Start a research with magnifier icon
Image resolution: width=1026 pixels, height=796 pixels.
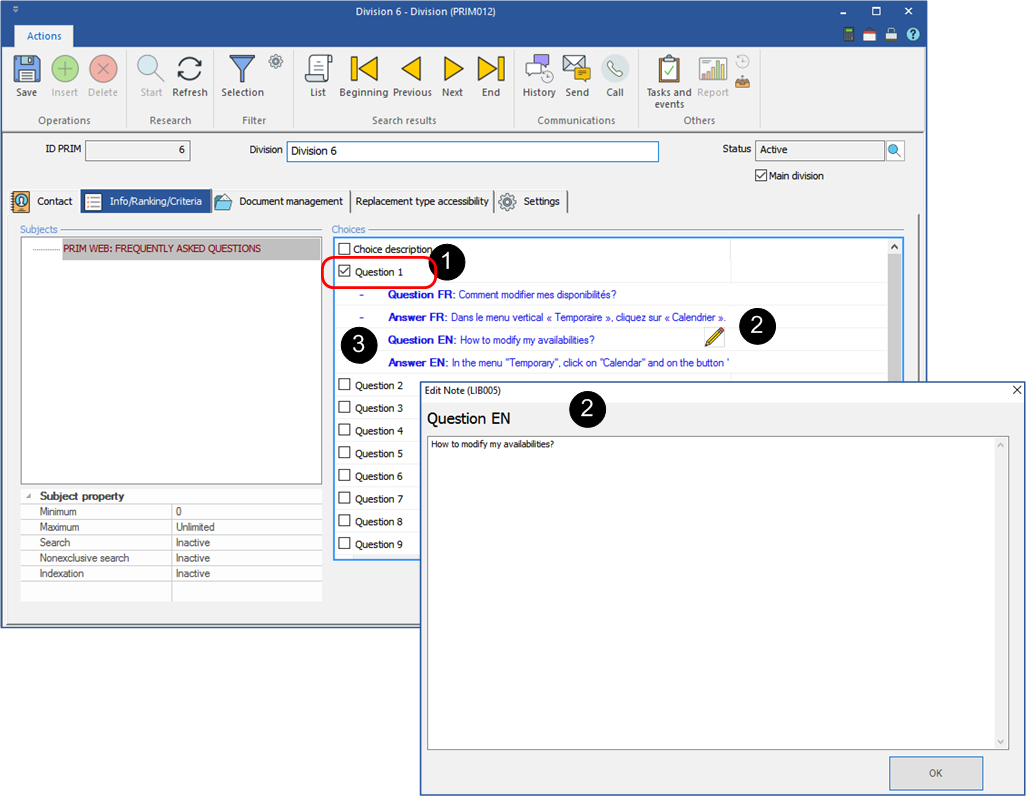(x=150, y=69)
